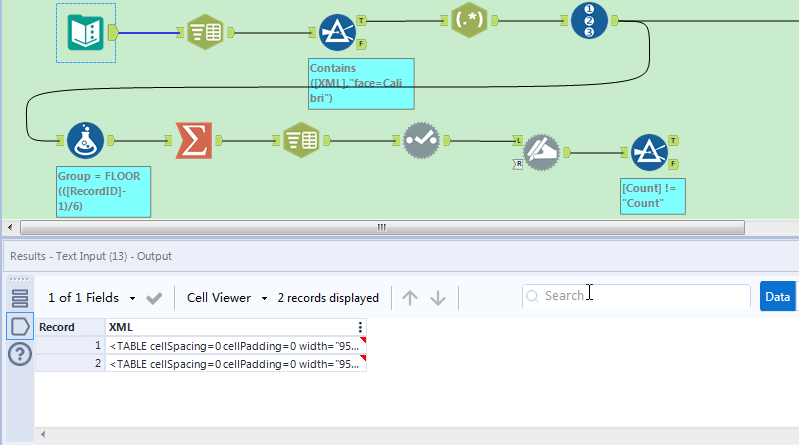Click the output anchor of the Record ID tool
The height and width of the screenshot is (445, 799).
point(615,20)
